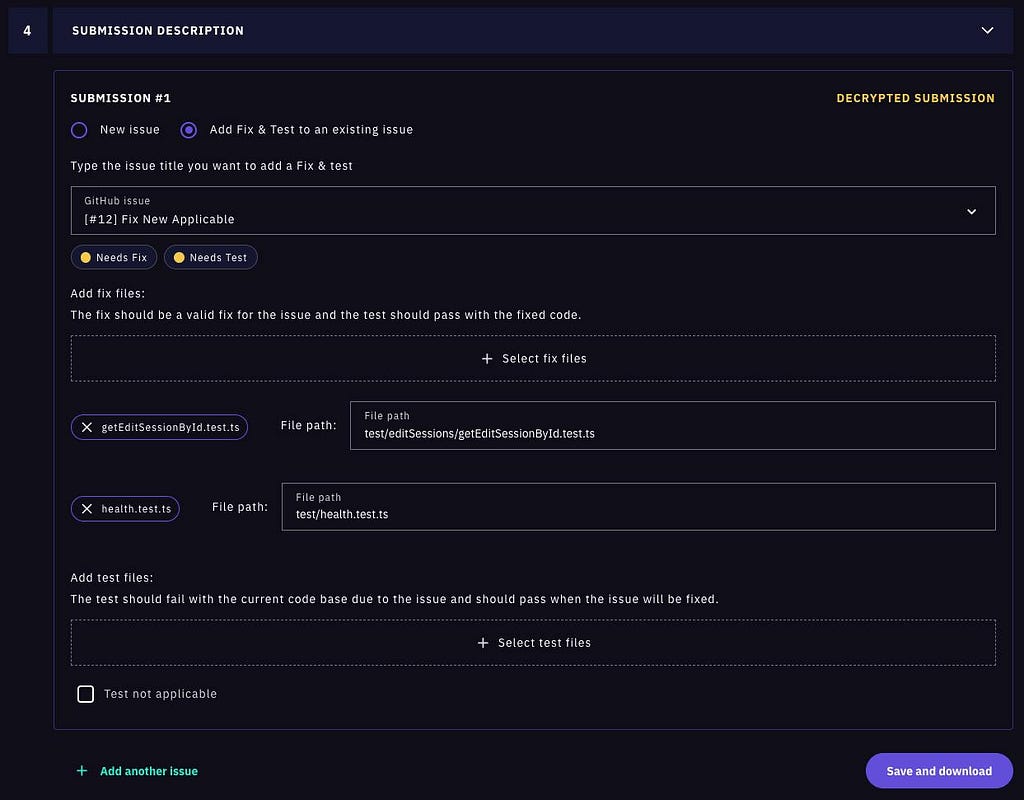1024x800 pixels.
Task: Click step number 4 badge
Action: pos(27,31)
